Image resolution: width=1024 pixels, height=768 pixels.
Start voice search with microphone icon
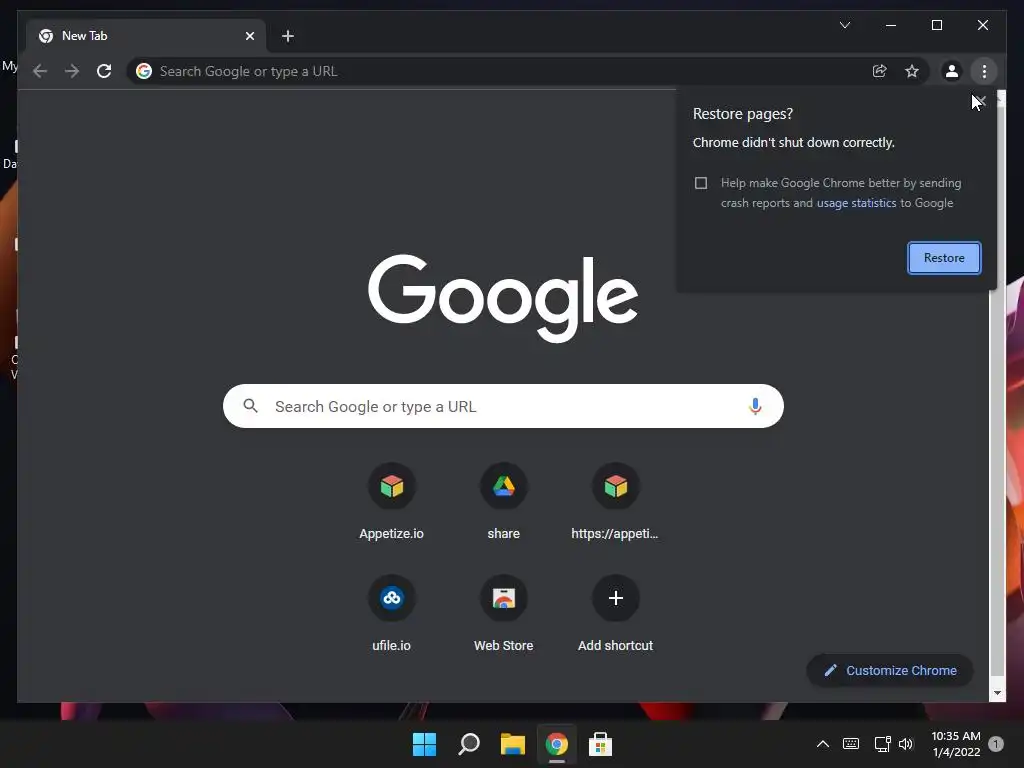pyautogui.click(x=755, y=406)
